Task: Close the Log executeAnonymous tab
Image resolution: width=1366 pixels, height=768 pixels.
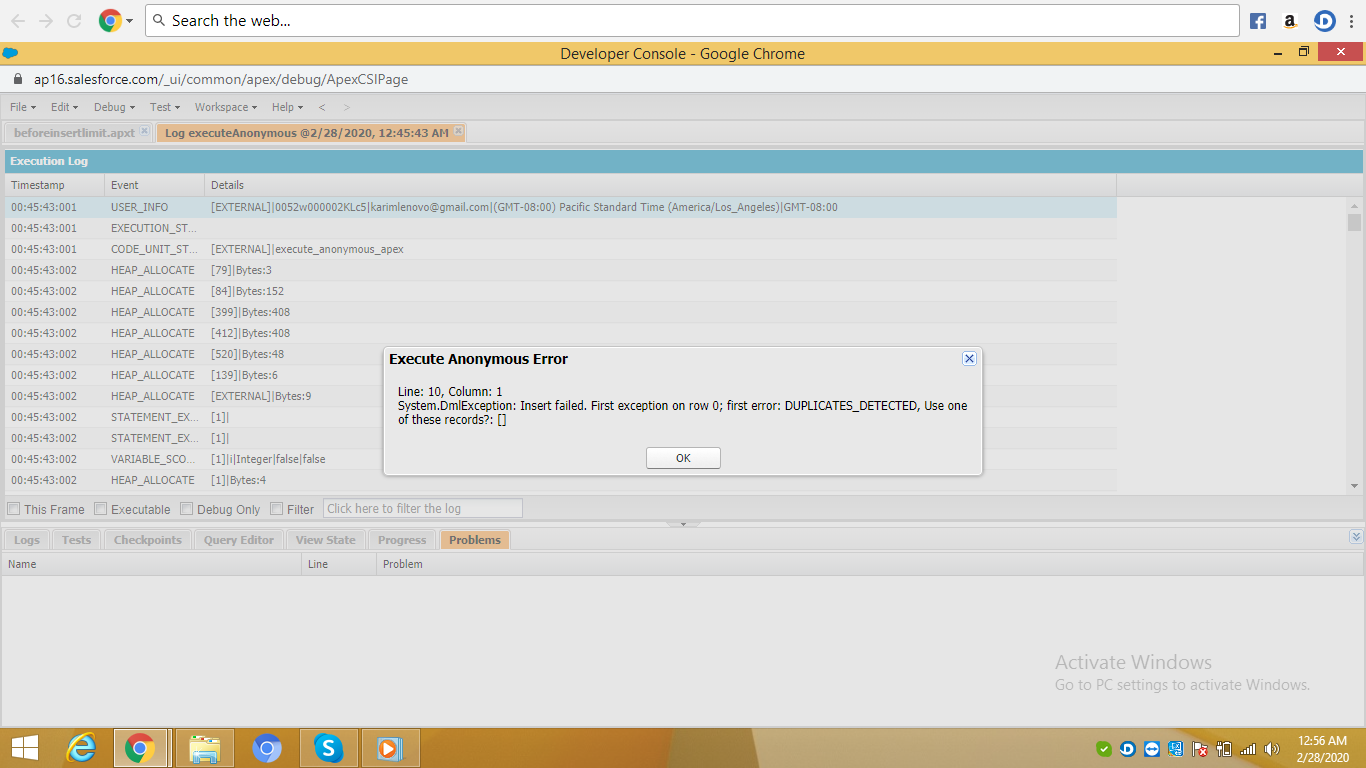Action: click(x=458, y=131)
